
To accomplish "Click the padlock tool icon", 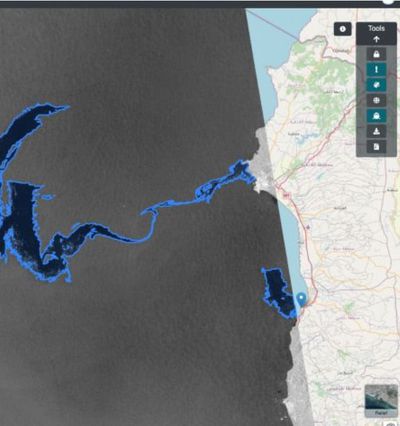I will pos(376,54).
